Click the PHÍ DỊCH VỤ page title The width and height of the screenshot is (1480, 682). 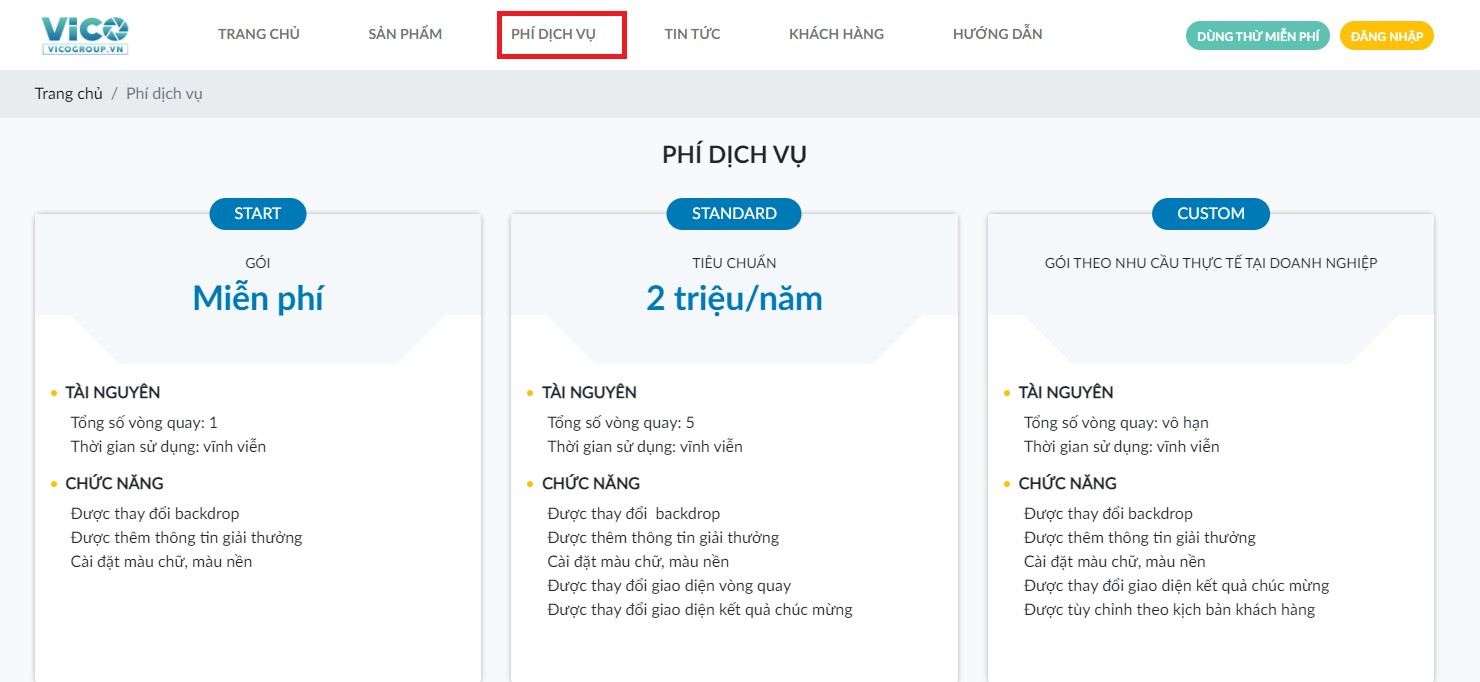point(734,155)
